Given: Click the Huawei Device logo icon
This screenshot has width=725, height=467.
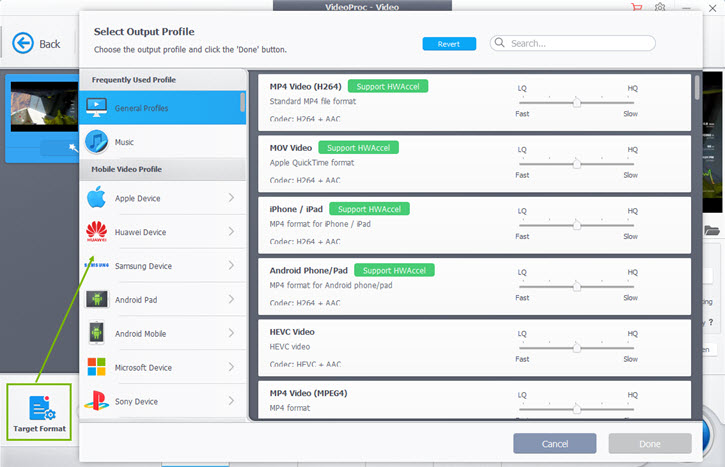Looking at the screenshot, I should 97,231.
